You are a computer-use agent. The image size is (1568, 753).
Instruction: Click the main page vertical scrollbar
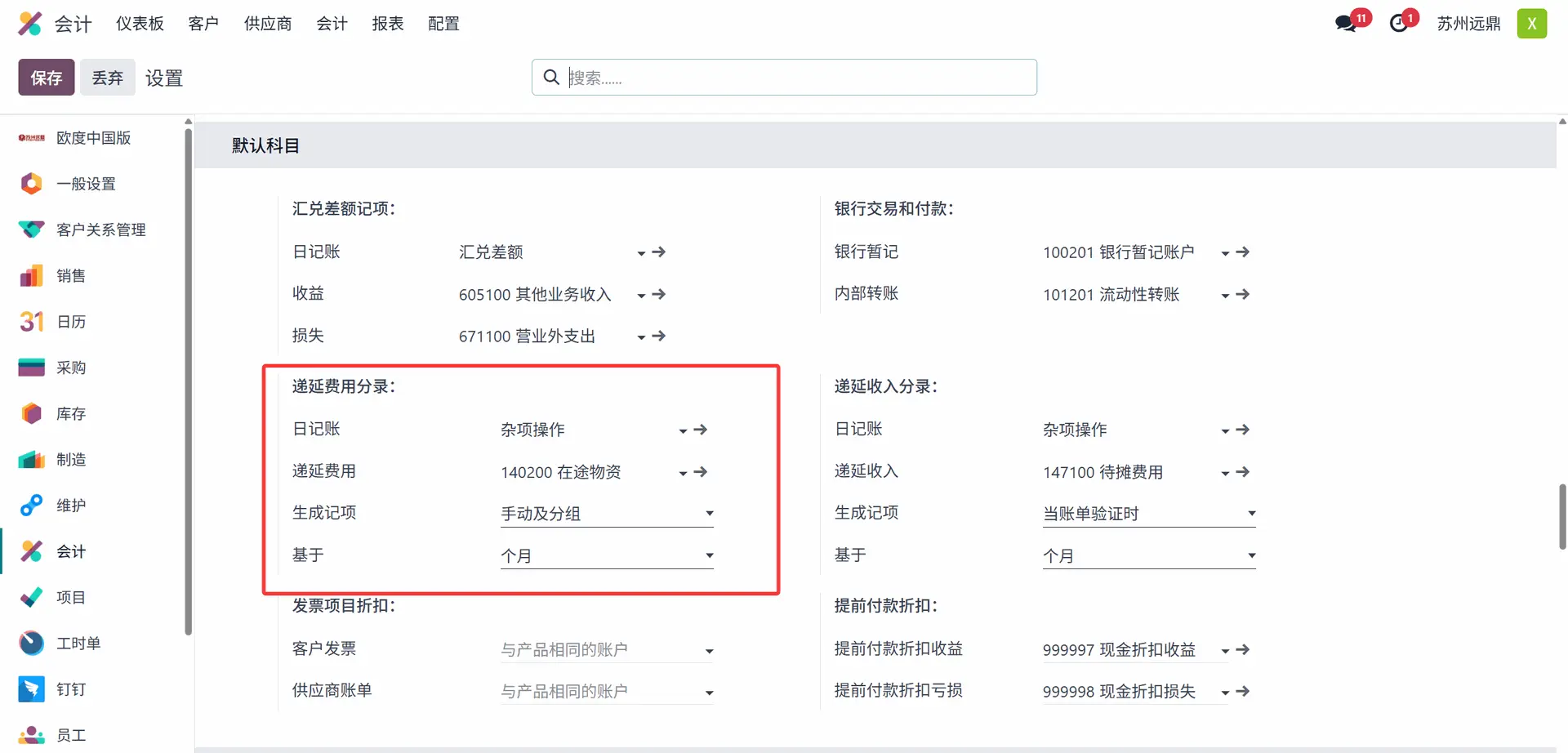1561,516
